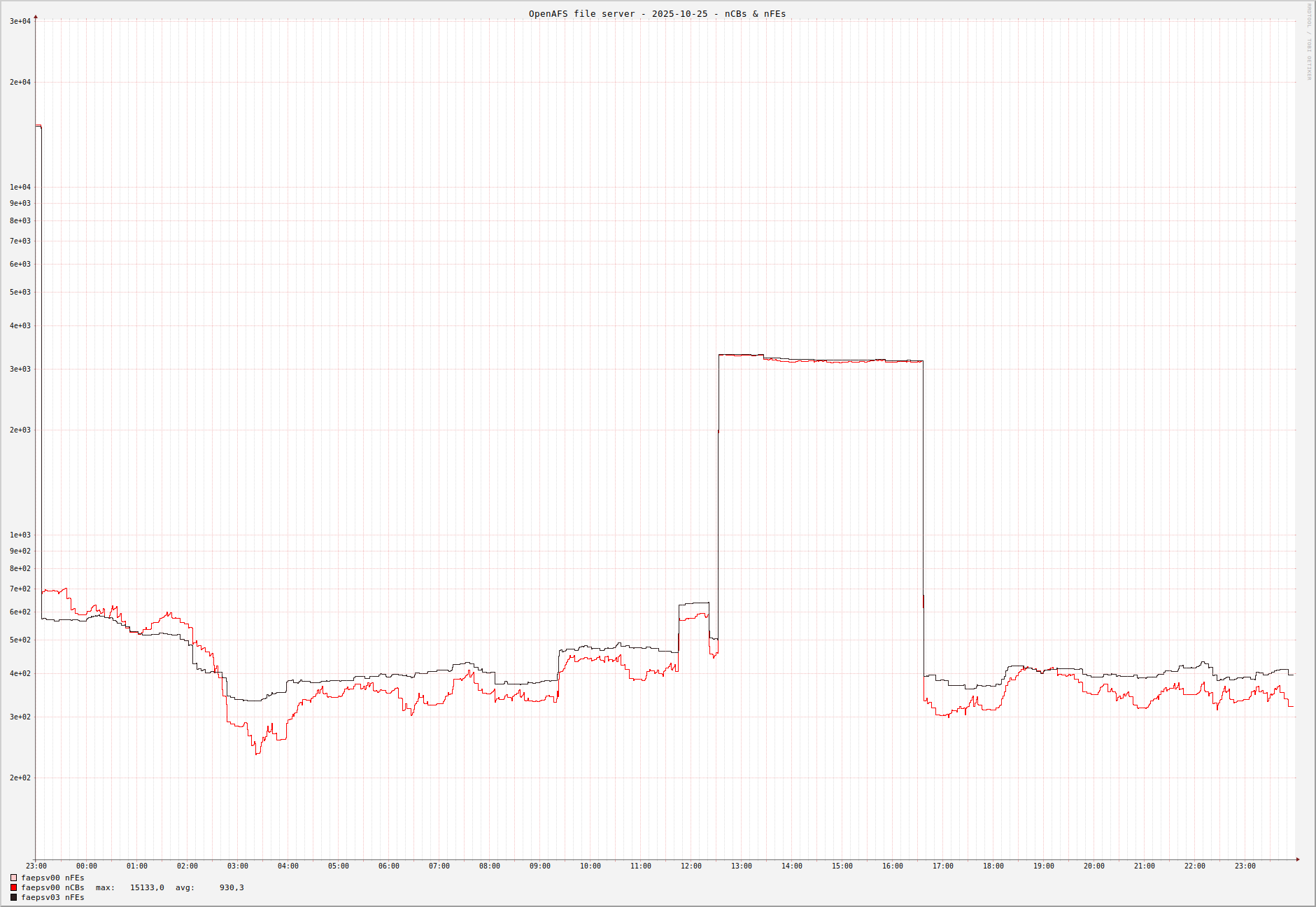Click the 08:00 time axis label

point(489,866)
